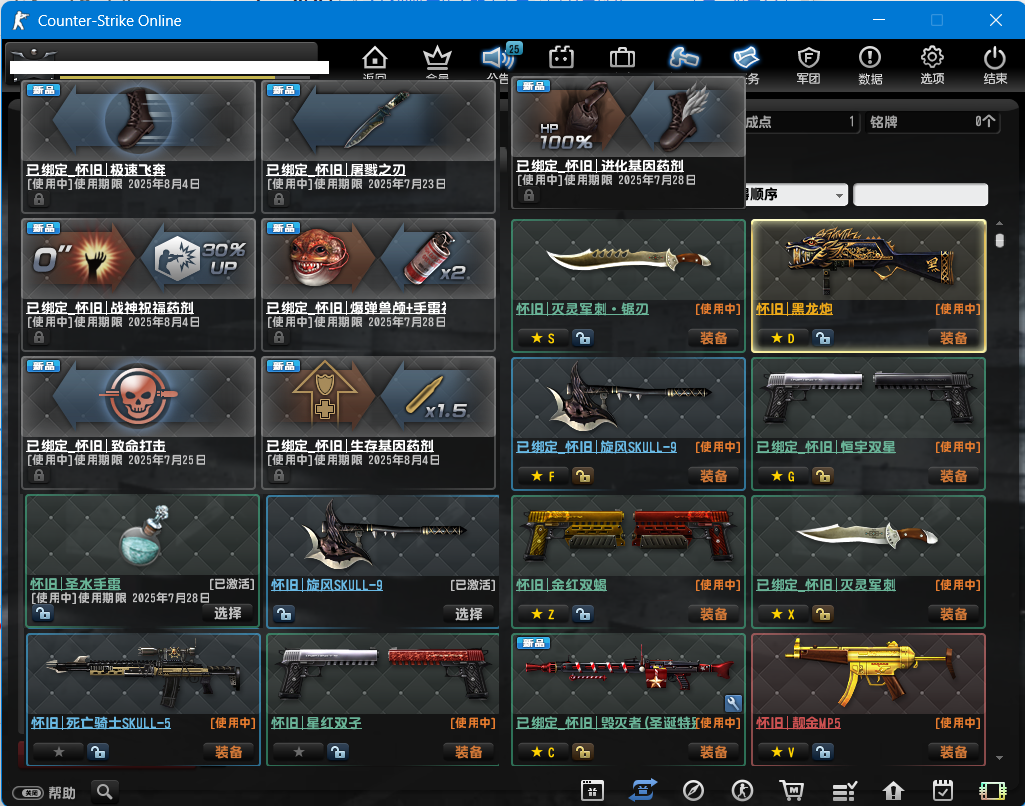Open the 军团 clan menu item
The image size is (1025, 806).
tap(809, 65)
